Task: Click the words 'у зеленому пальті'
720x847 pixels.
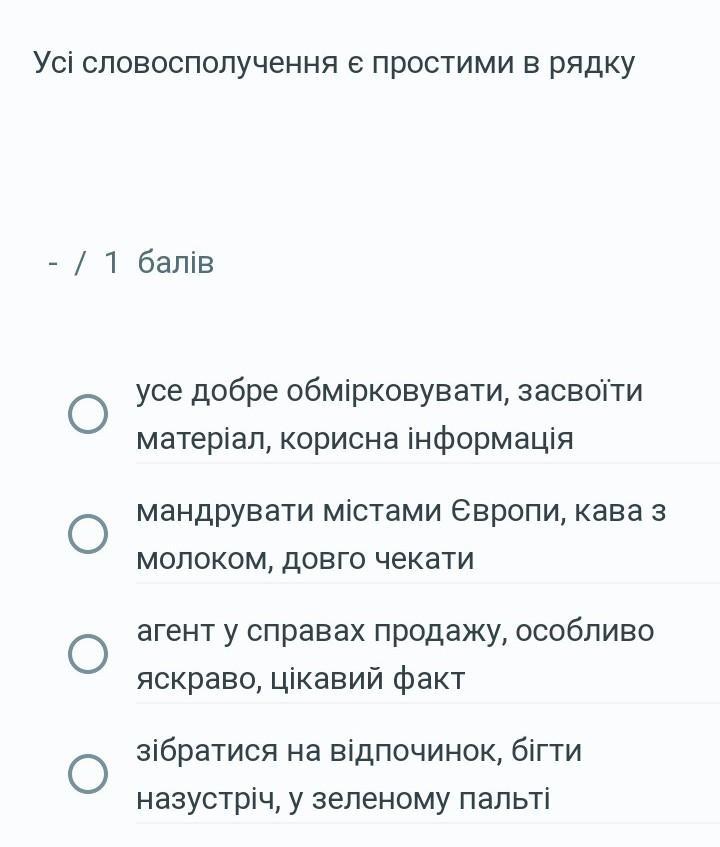Action: 419,799
